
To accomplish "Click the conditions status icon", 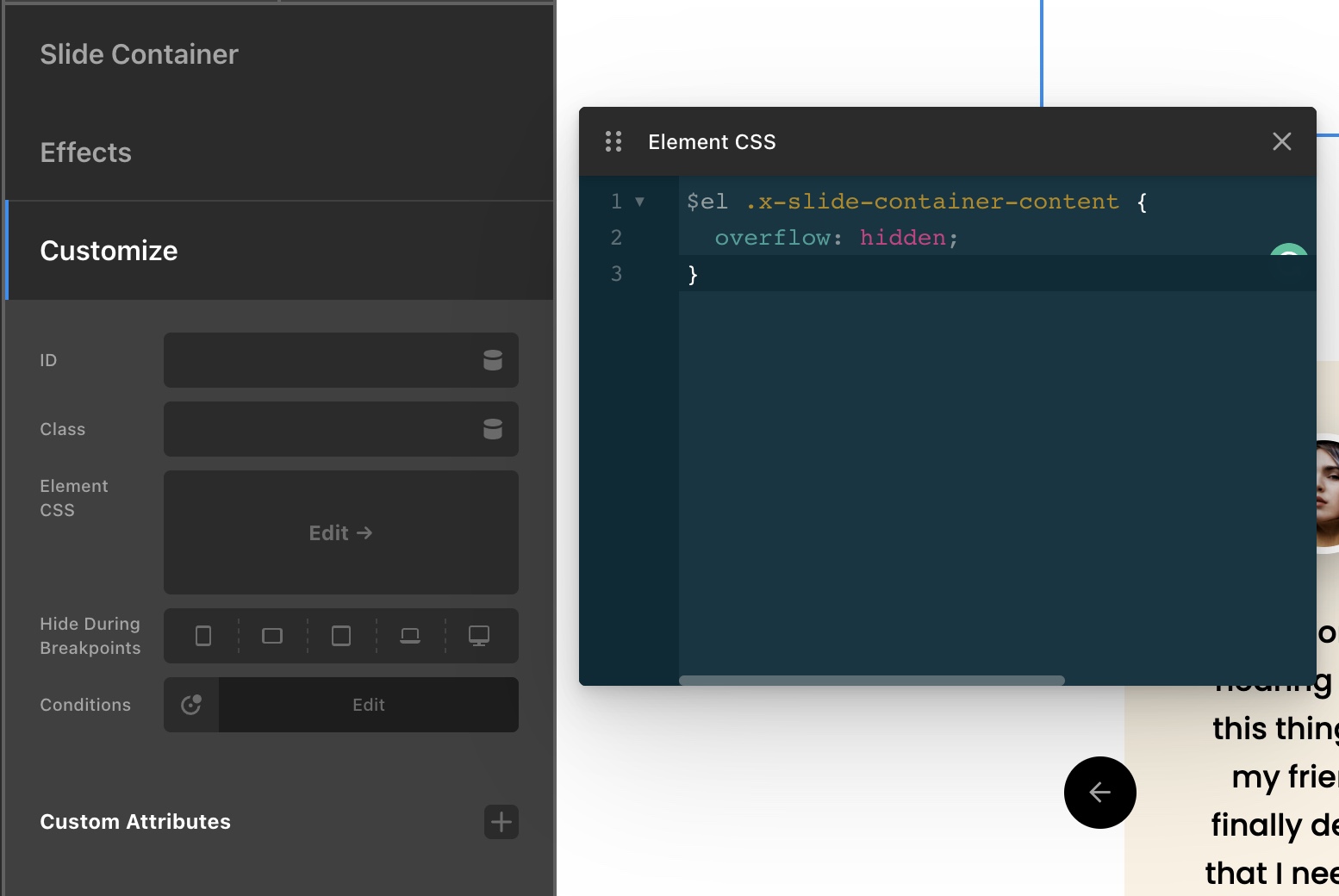I will 191,705.
